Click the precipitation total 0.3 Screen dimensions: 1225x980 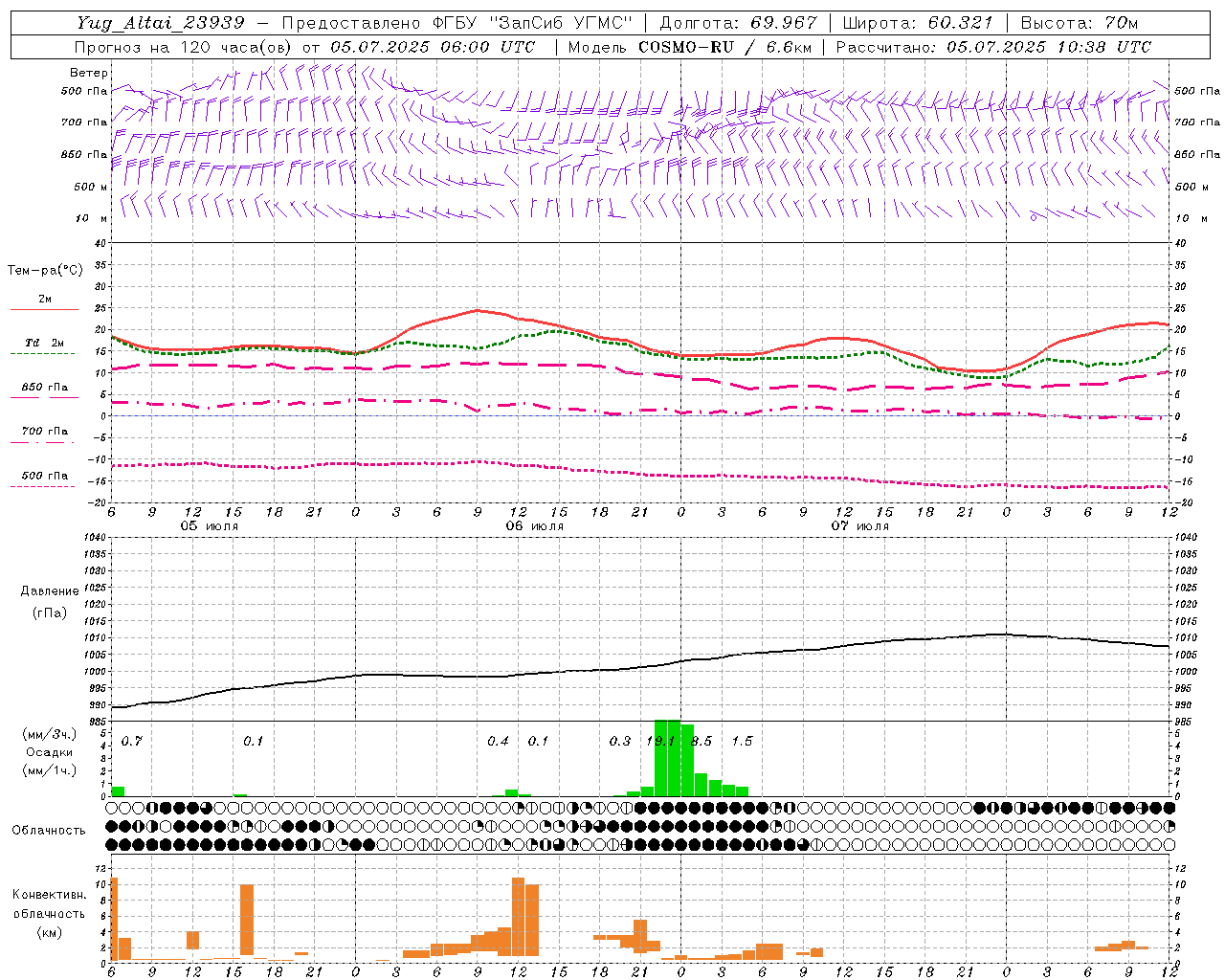[x=620, y=741]
